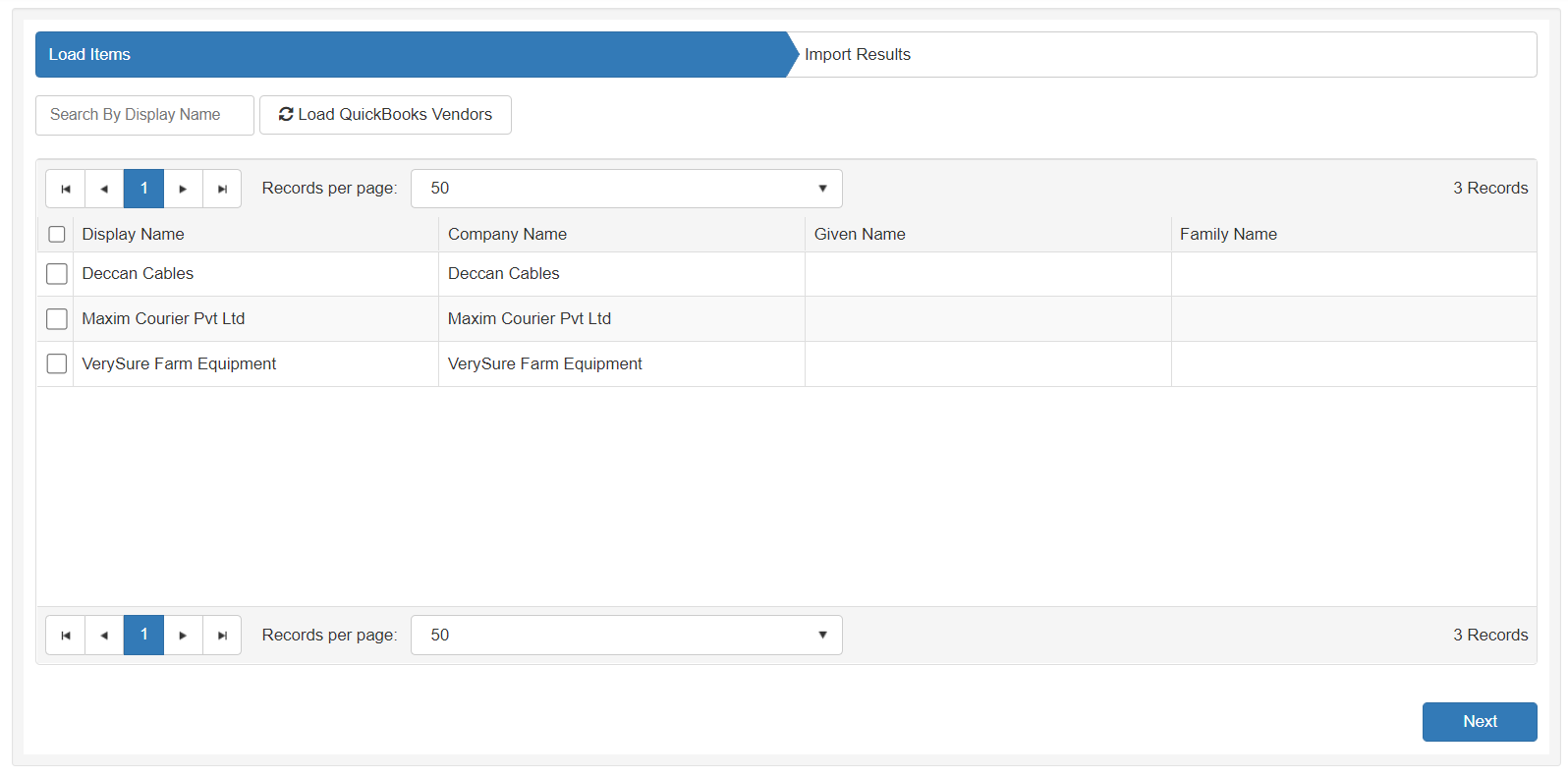Click next page arrow in bottom pager
The height and width of the screenshot is (777, 1568).
click(183, 636)
